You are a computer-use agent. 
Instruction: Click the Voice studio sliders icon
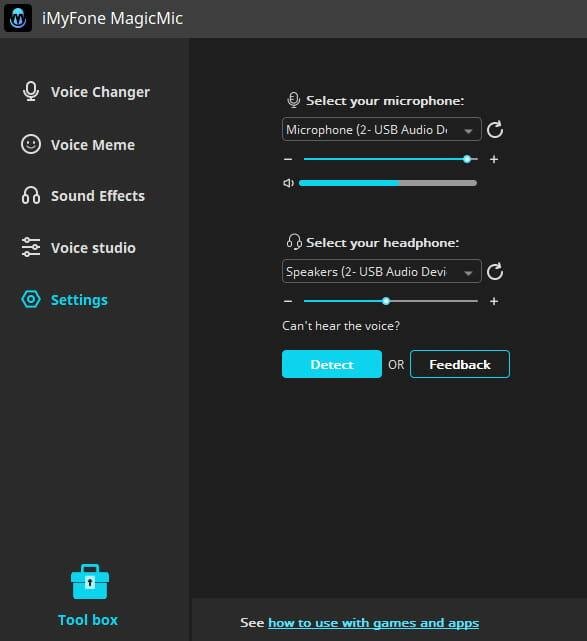pos(31,247)
